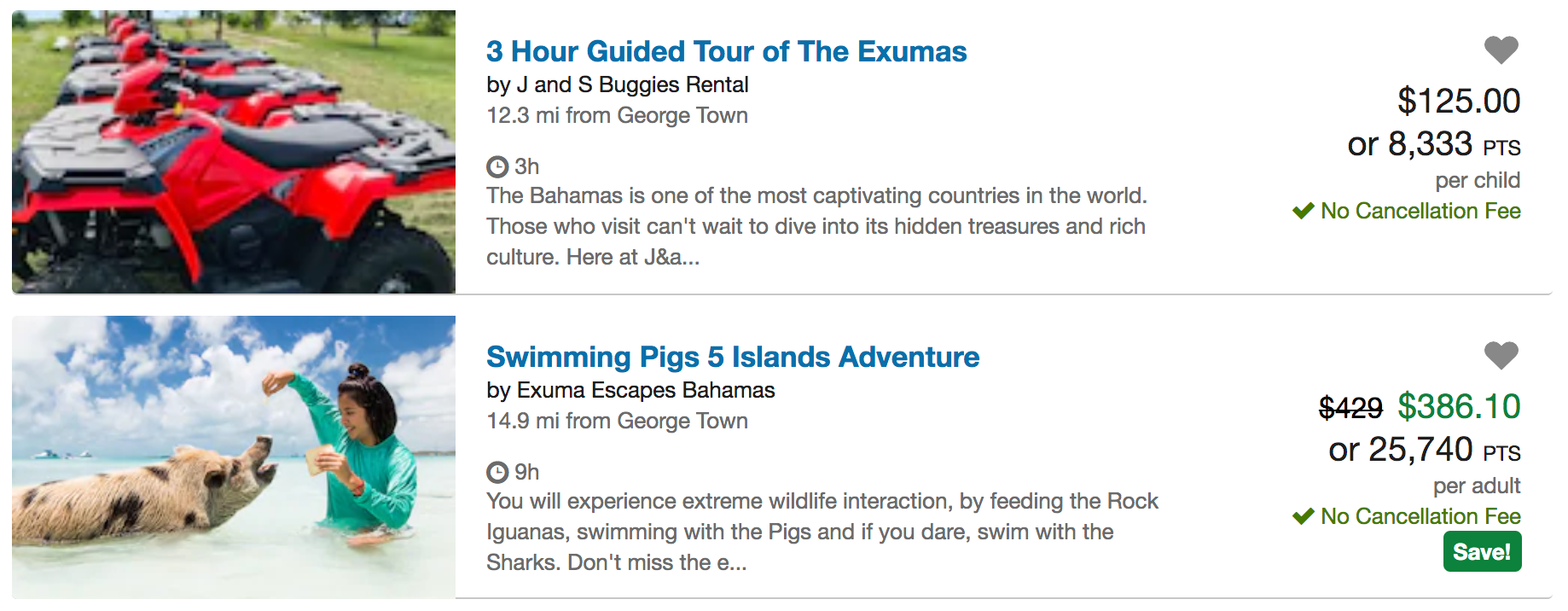Click the 14.9 mi from George Town distance
1568x611 pixels.
617,421
